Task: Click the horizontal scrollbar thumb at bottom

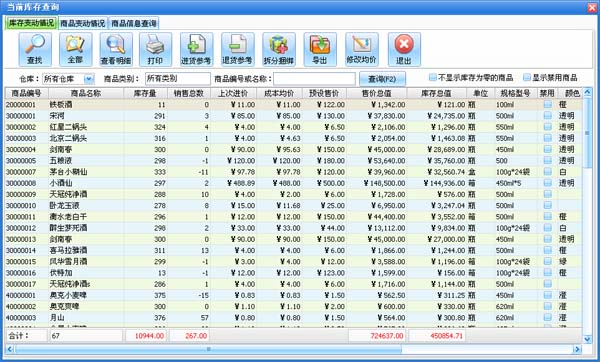Action: [209, 349]
